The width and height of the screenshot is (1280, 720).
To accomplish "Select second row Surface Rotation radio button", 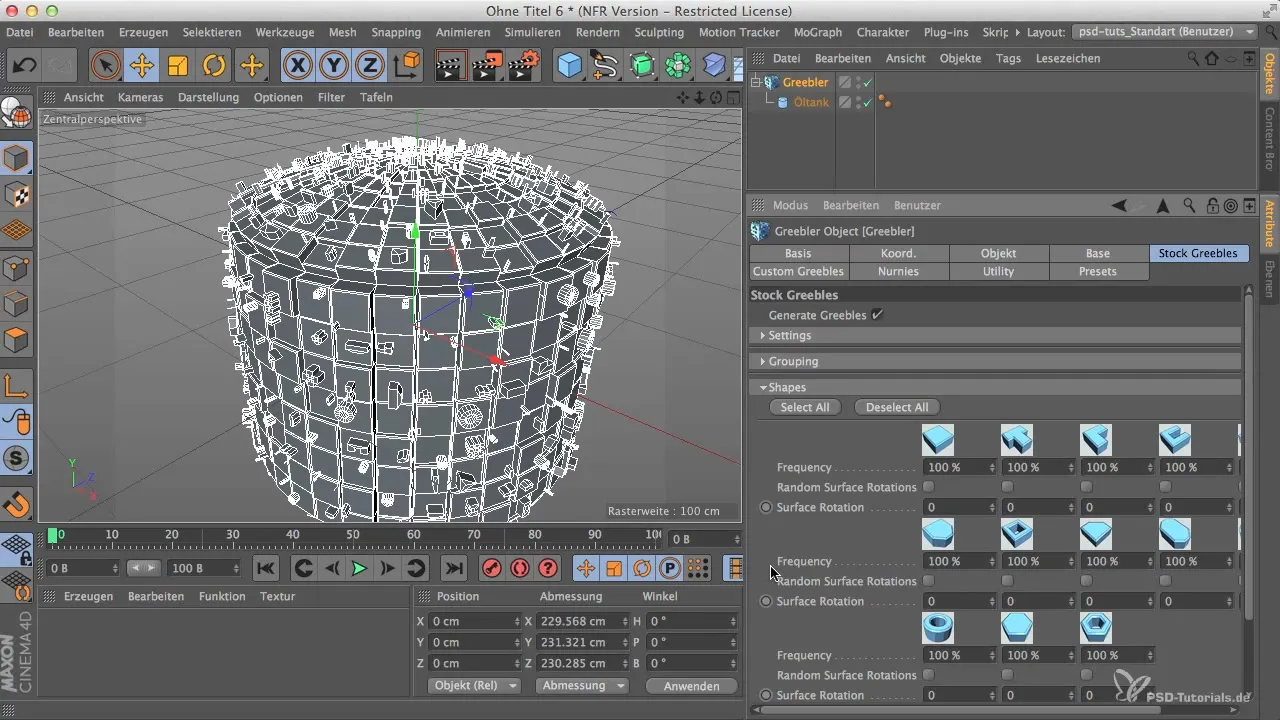I will click(x=766, y=601).
